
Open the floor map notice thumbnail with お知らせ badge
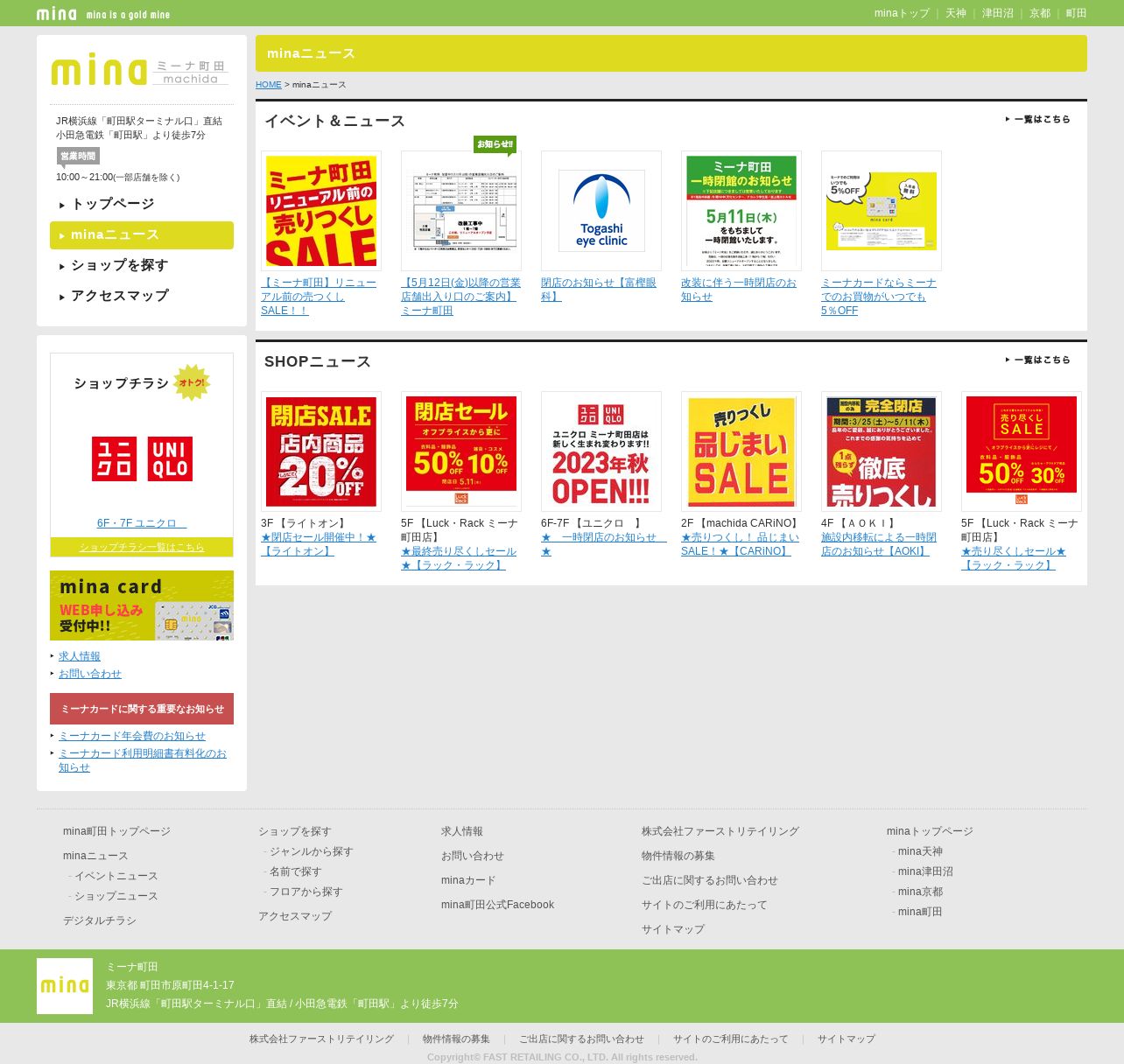coord(461,211)
